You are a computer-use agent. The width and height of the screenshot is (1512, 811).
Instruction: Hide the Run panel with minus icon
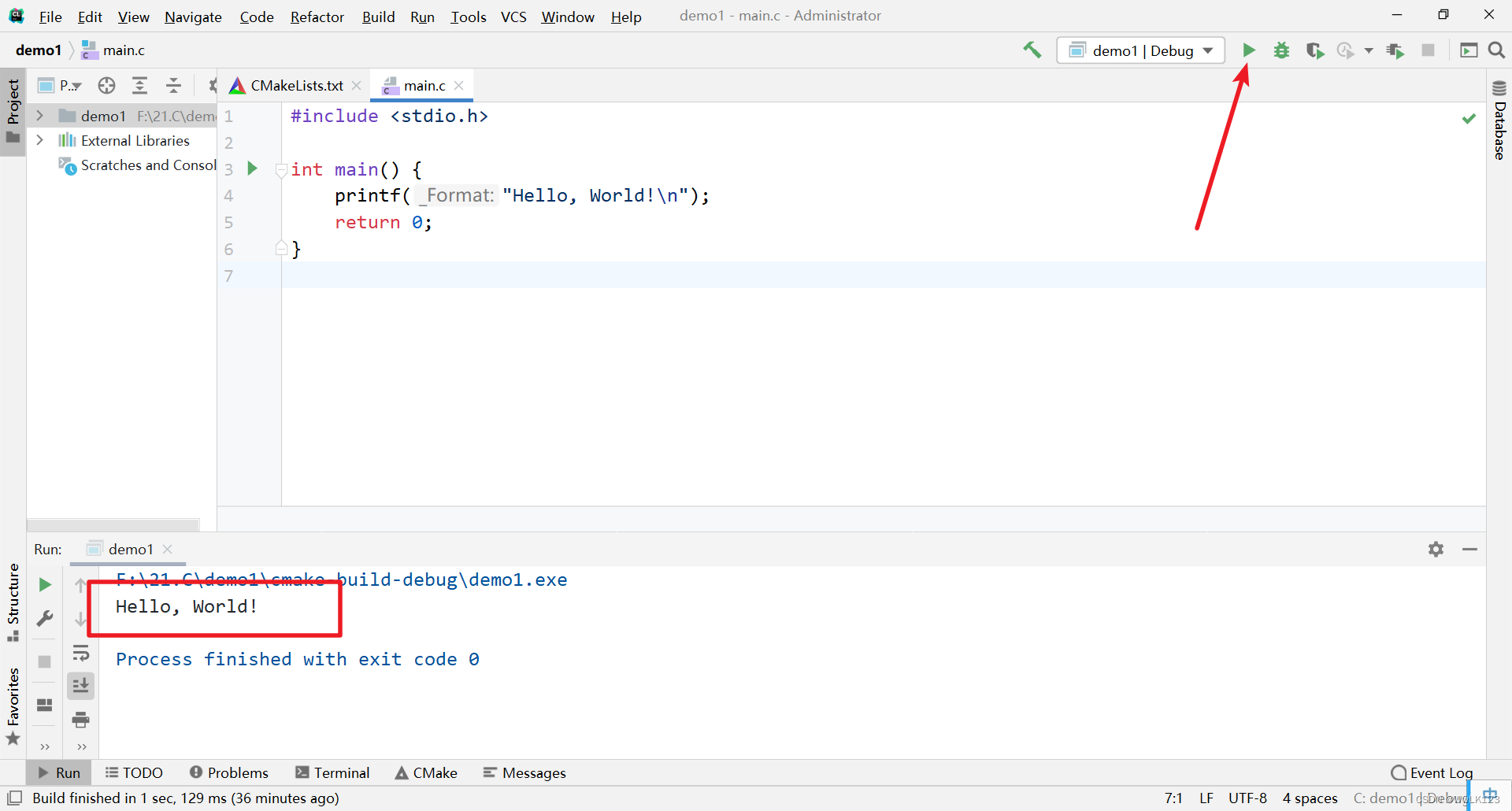pyautogui.click(x=1469, y=549)
